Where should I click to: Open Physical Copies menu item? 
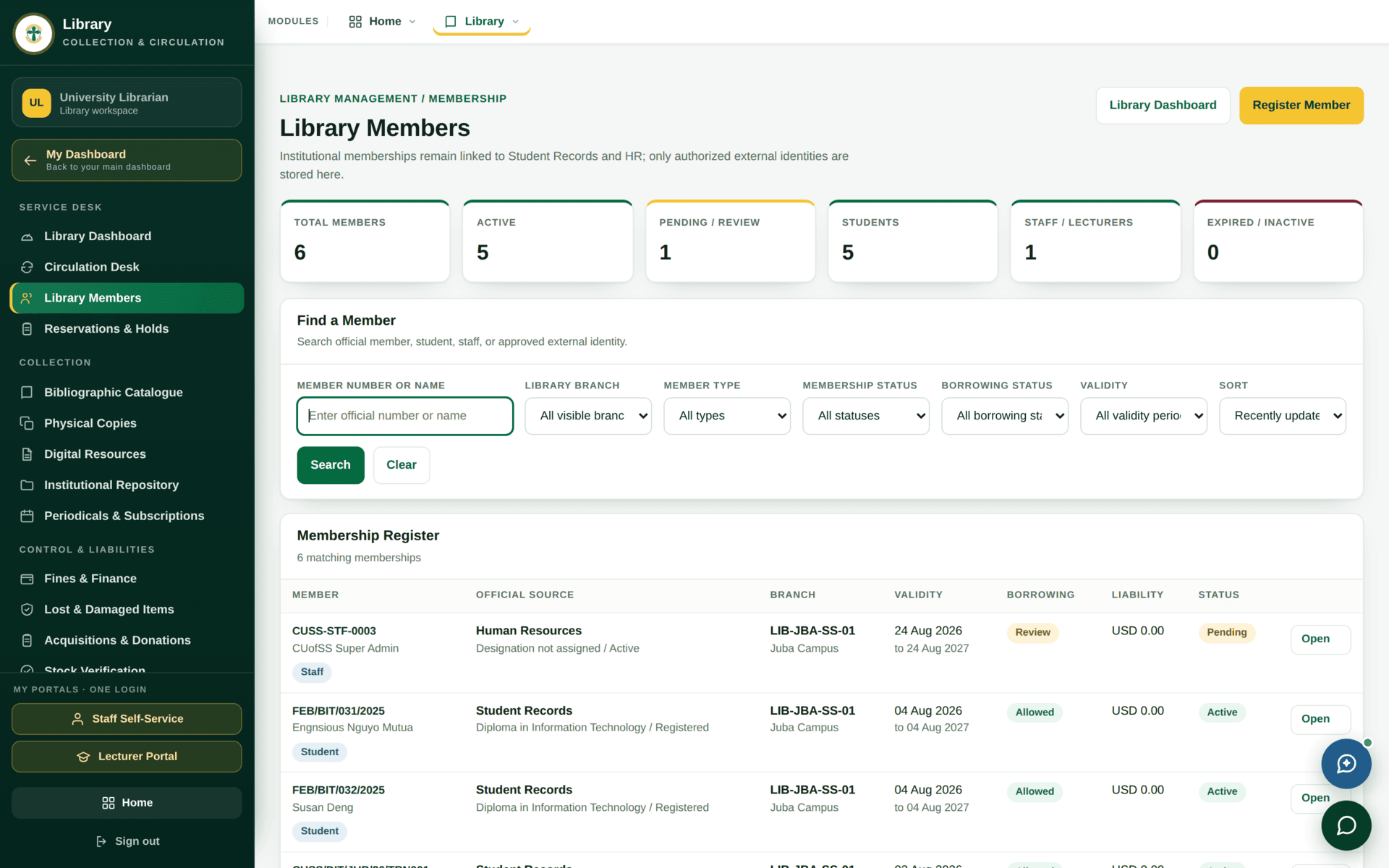[x=127, y=423]
